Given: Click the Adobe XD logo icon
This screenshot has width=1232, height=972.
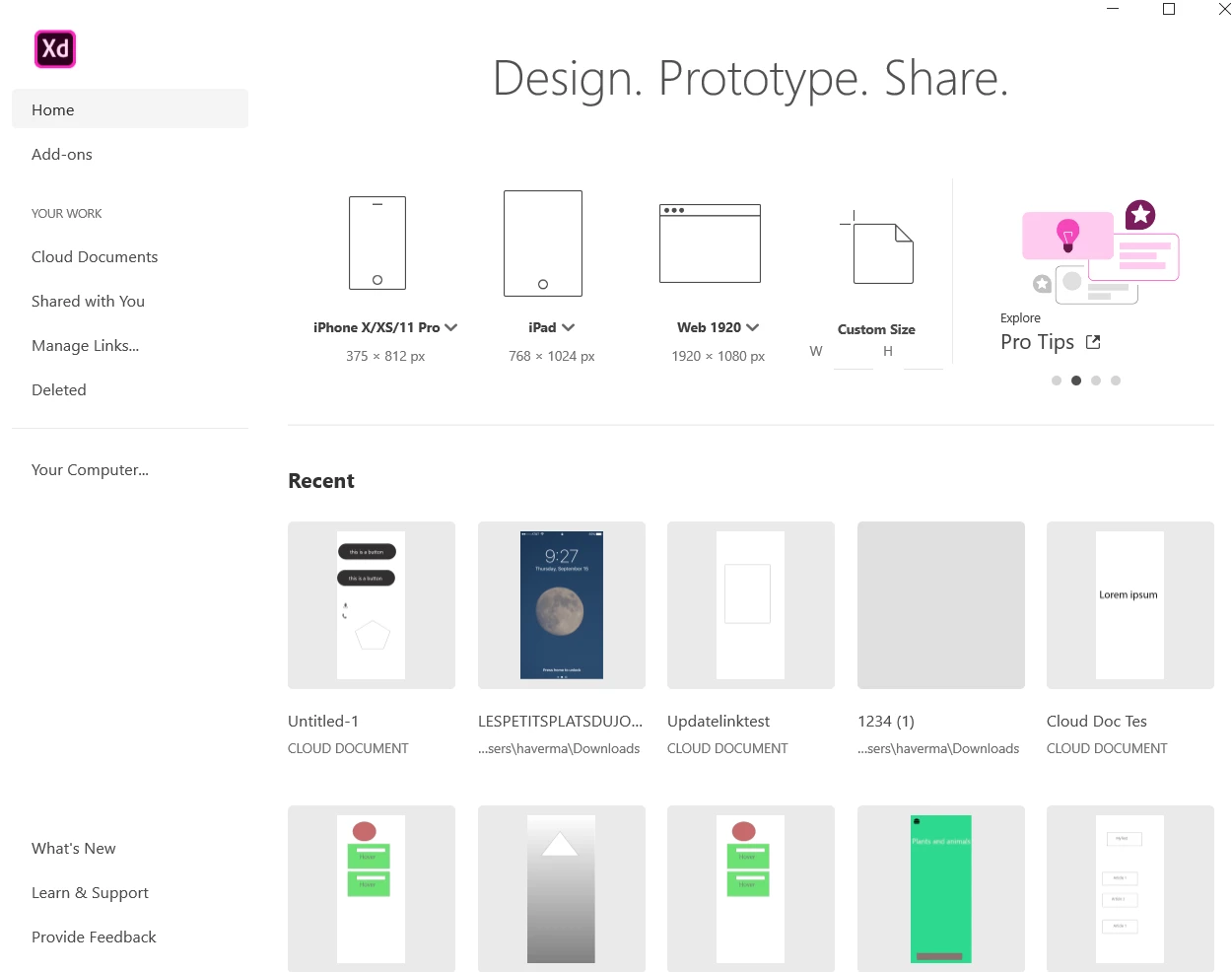Looking at the screenshot, I should [55, 48].
